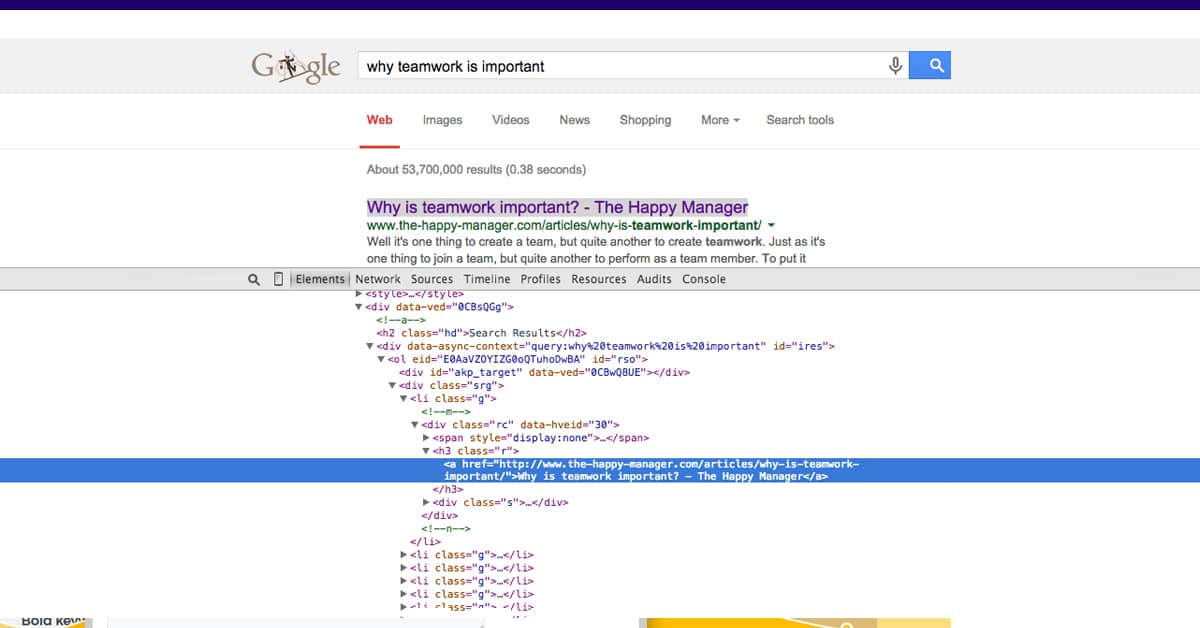Viewport: 1200px width, 628px height.
Task: Open the More dropdown menu
Action: click(720, 120)
